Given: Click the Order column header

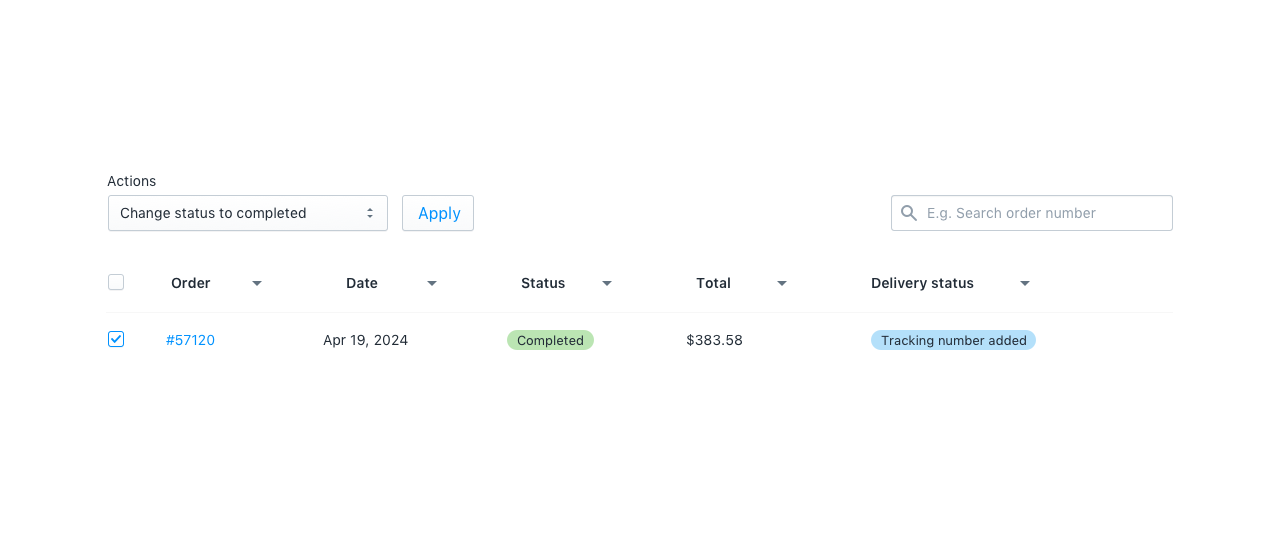Looking at the screenshot, I should click(x=191, y=283).
